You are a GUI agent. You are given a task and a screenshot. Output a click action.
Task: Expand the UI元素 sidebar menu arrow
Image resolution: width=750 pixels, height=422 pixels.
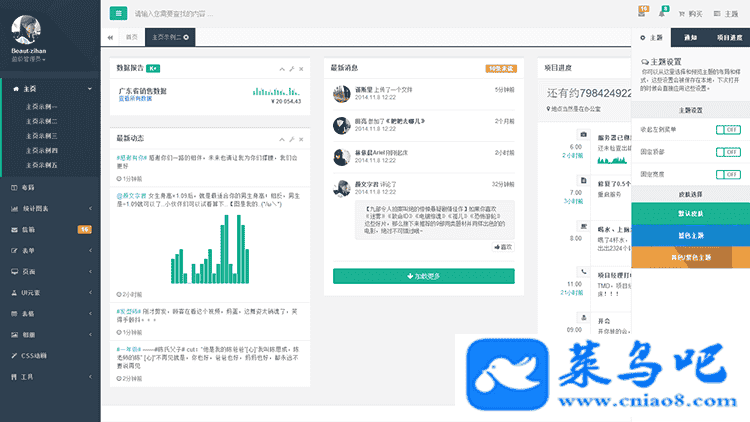point(90,293)
